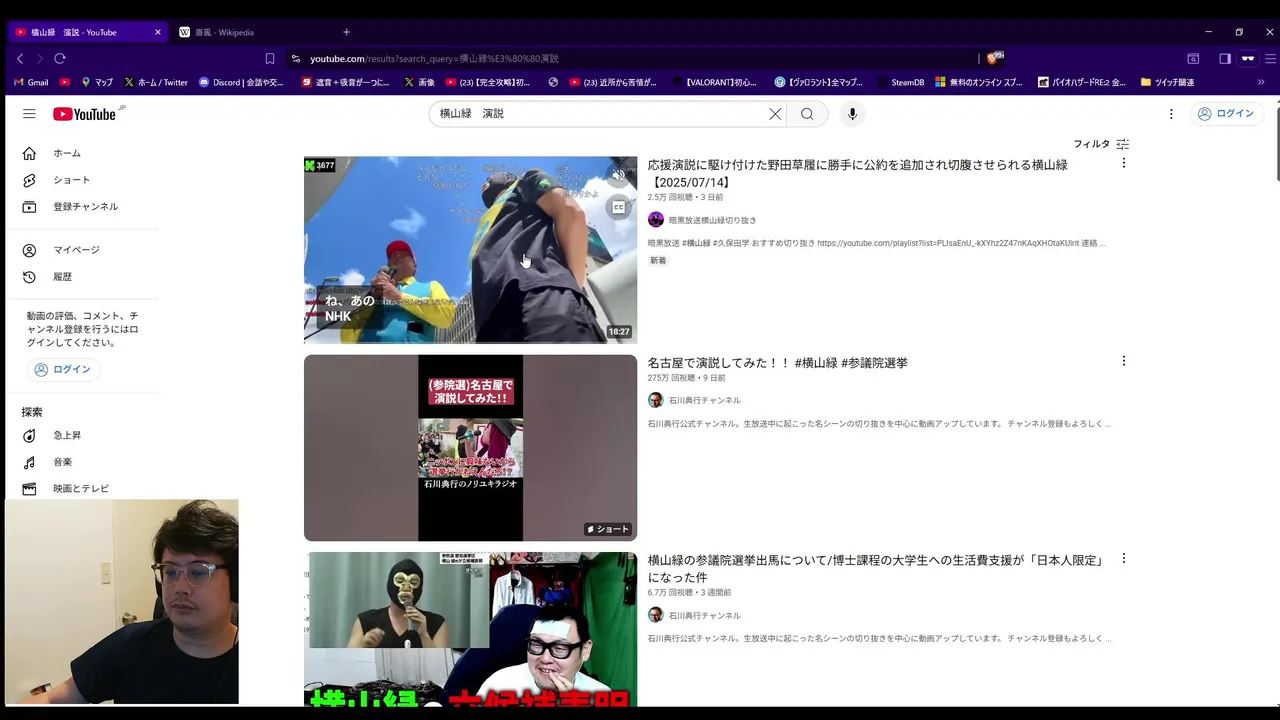The height and width of the screenshot is (720, 1280).
Task: Toggle captions on the video preview
Action: [618, 207]
